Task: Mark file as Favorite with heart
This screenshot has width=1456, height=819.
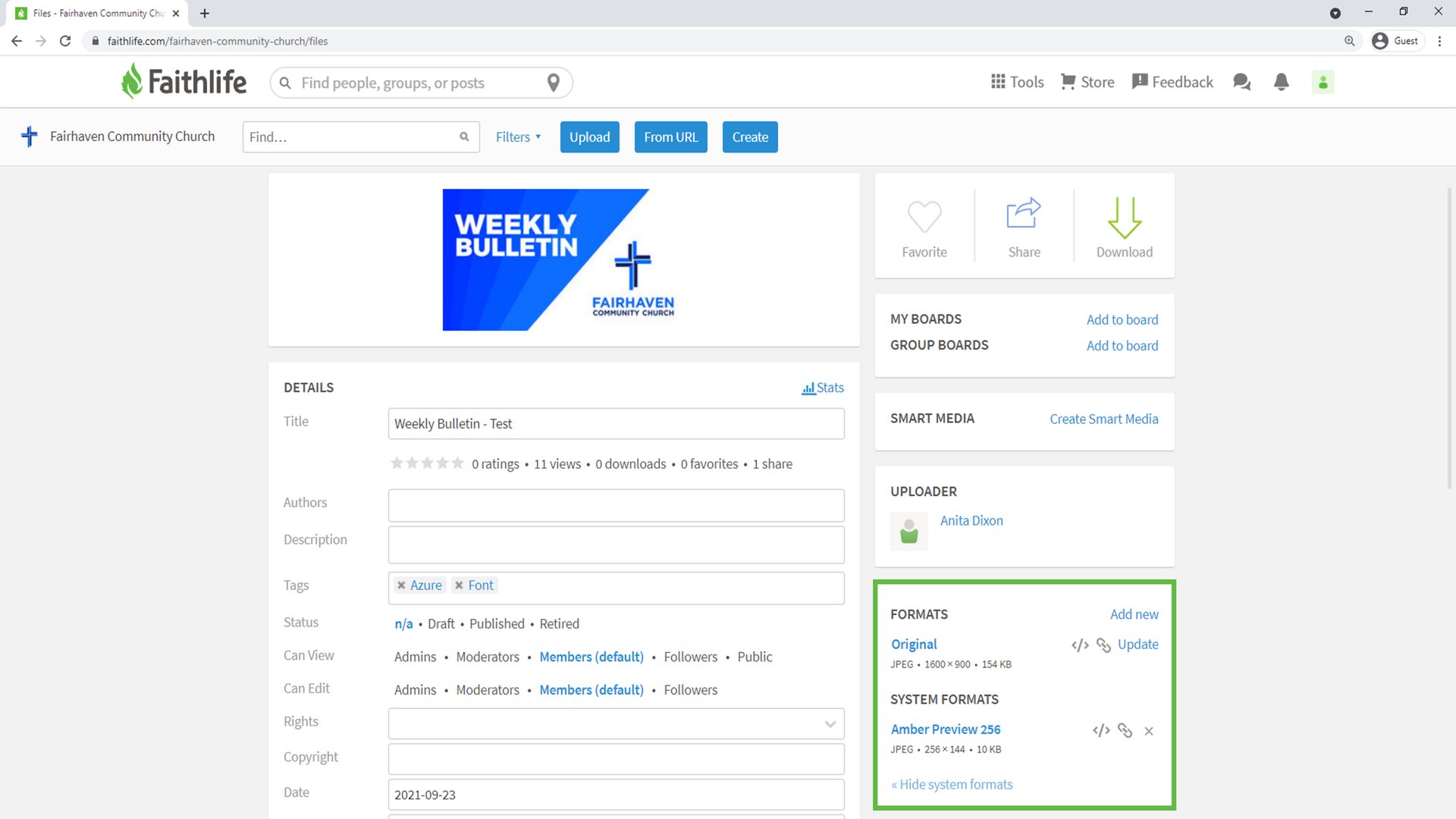Action: [924, 228]
